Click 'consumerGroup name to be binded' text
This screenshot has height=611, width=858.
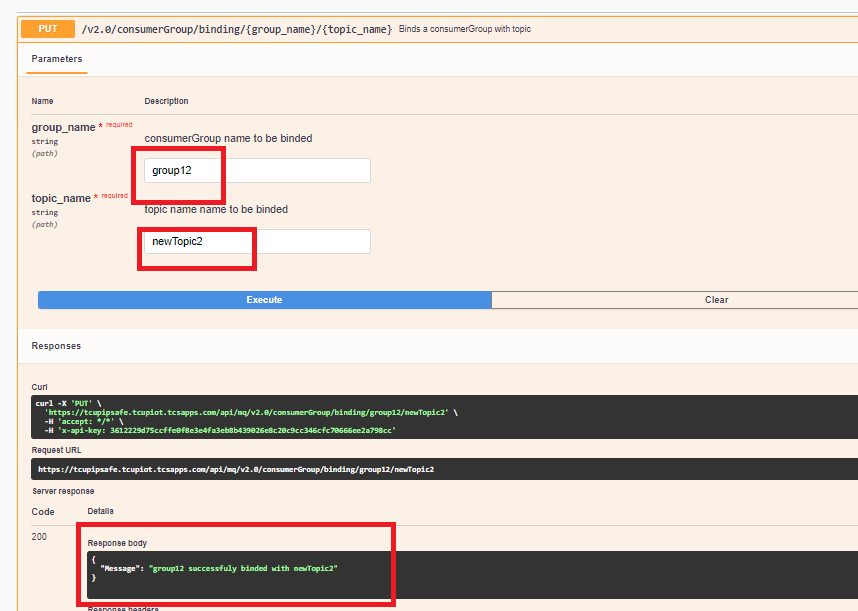228,138
